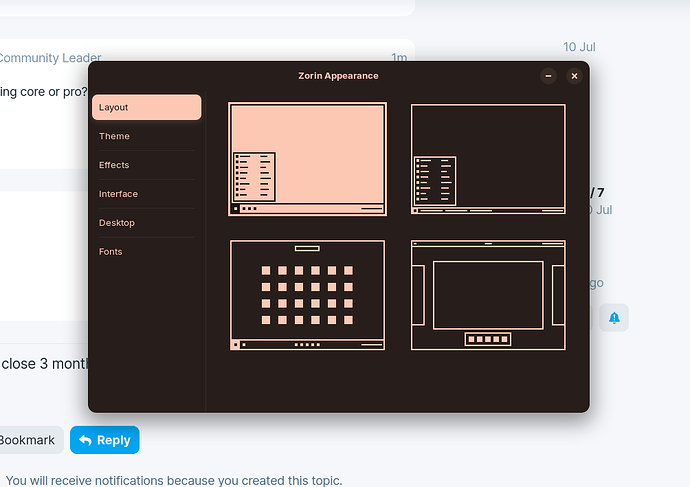Minimize the Zorin Appearance window
690x487 pixels.
548,76
